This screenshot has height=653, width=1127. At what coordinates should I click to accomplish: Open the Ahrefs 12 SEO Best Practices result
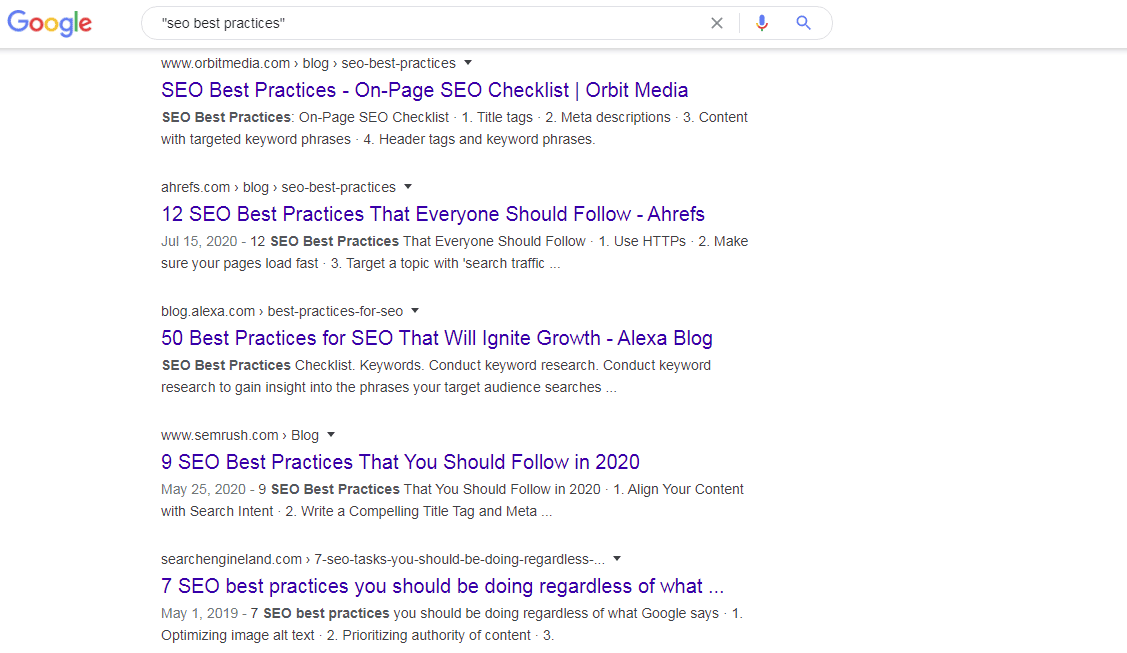point(432,214)
